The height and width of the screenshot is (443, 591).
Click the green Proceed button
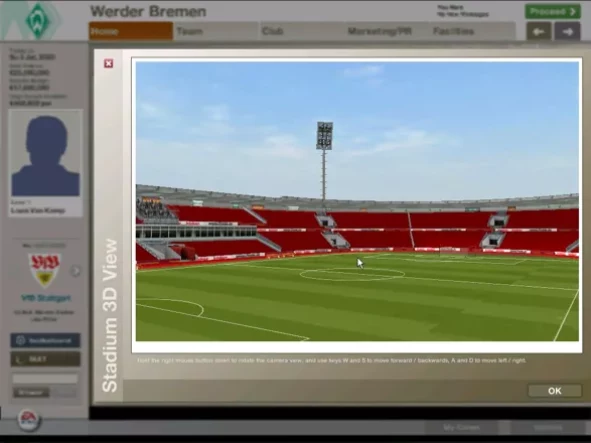[x=553, y=11]
